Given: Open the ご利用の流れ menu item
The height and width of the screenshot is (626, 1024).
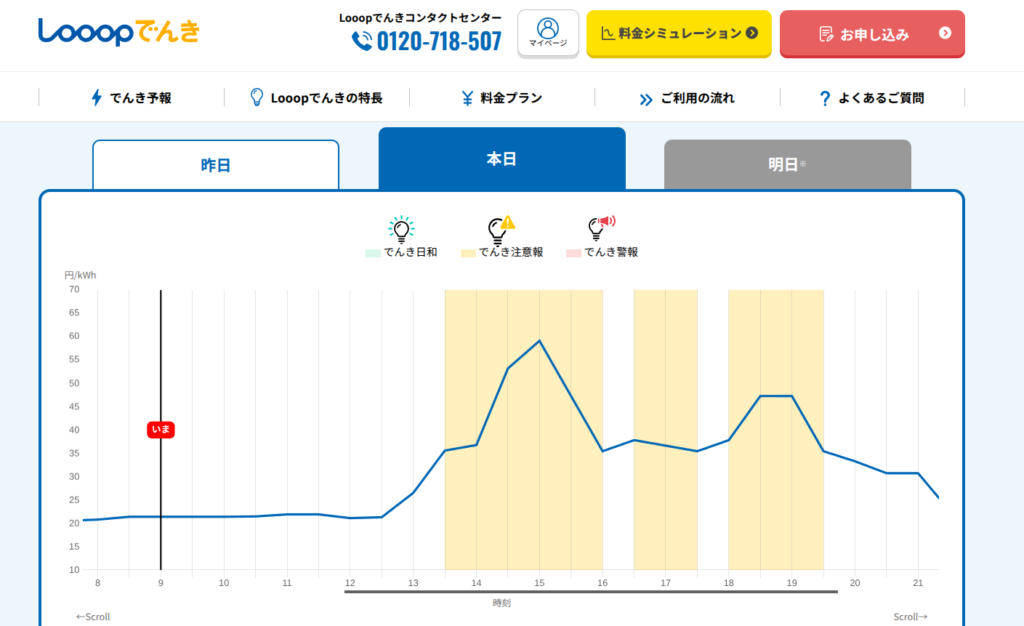Looking at the screenshot, I should pos(687,98).
